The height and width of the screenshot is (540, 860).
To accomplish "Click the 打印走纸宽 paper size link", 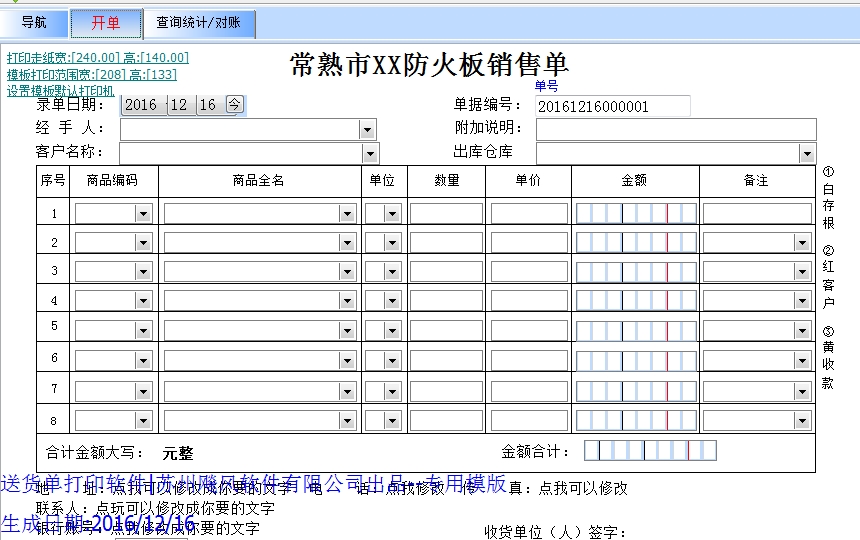I will pyautogui.click(x=97, y=58).
